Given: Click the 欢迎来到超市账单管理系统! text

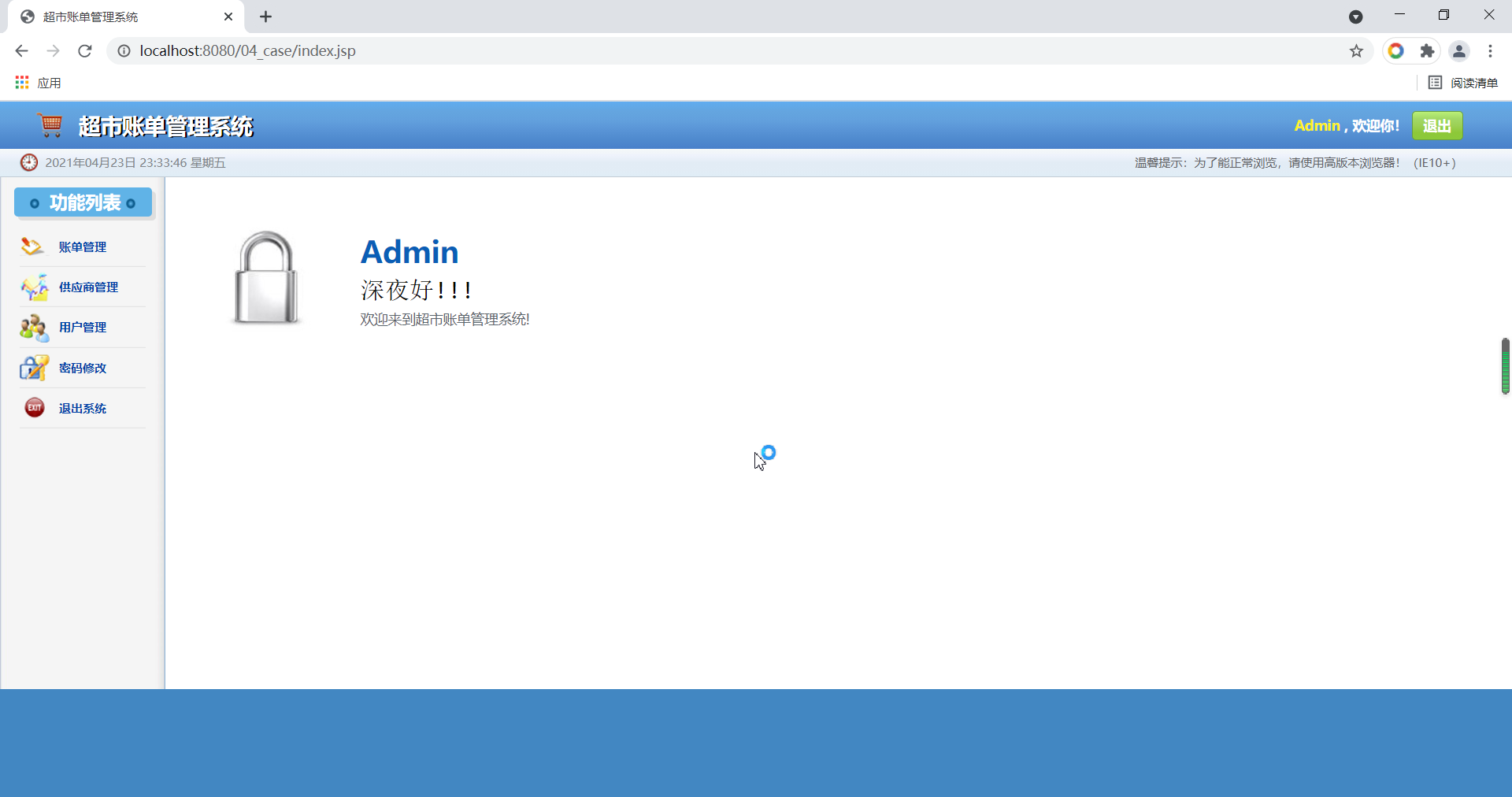Looking at the screenshot, I should (x=445, y=319).
